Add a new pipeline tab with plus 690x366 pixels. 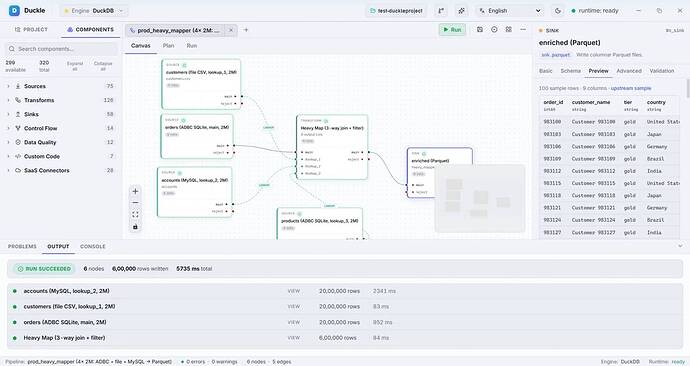[246, 30]
